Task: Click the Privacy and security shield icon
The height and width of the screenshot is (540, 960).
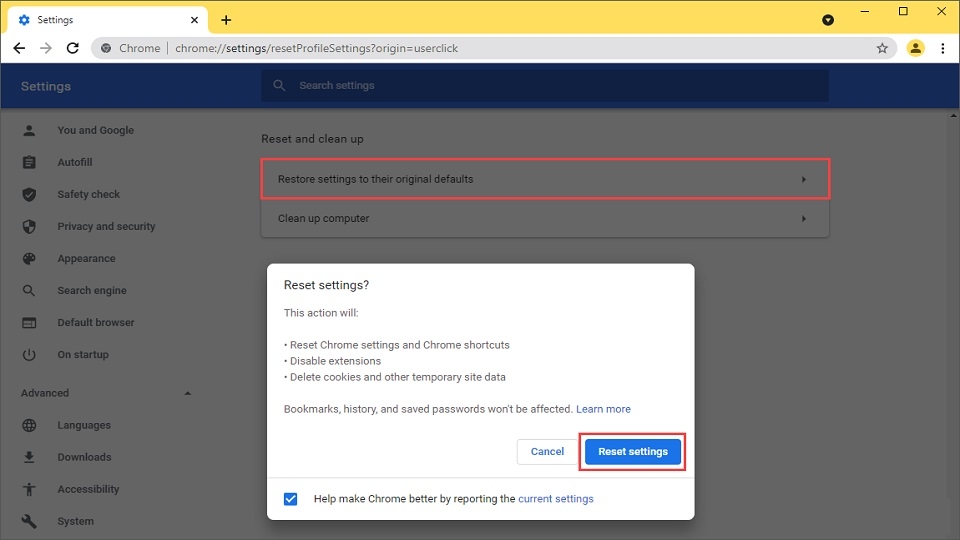Action: (x=29, y=227)
